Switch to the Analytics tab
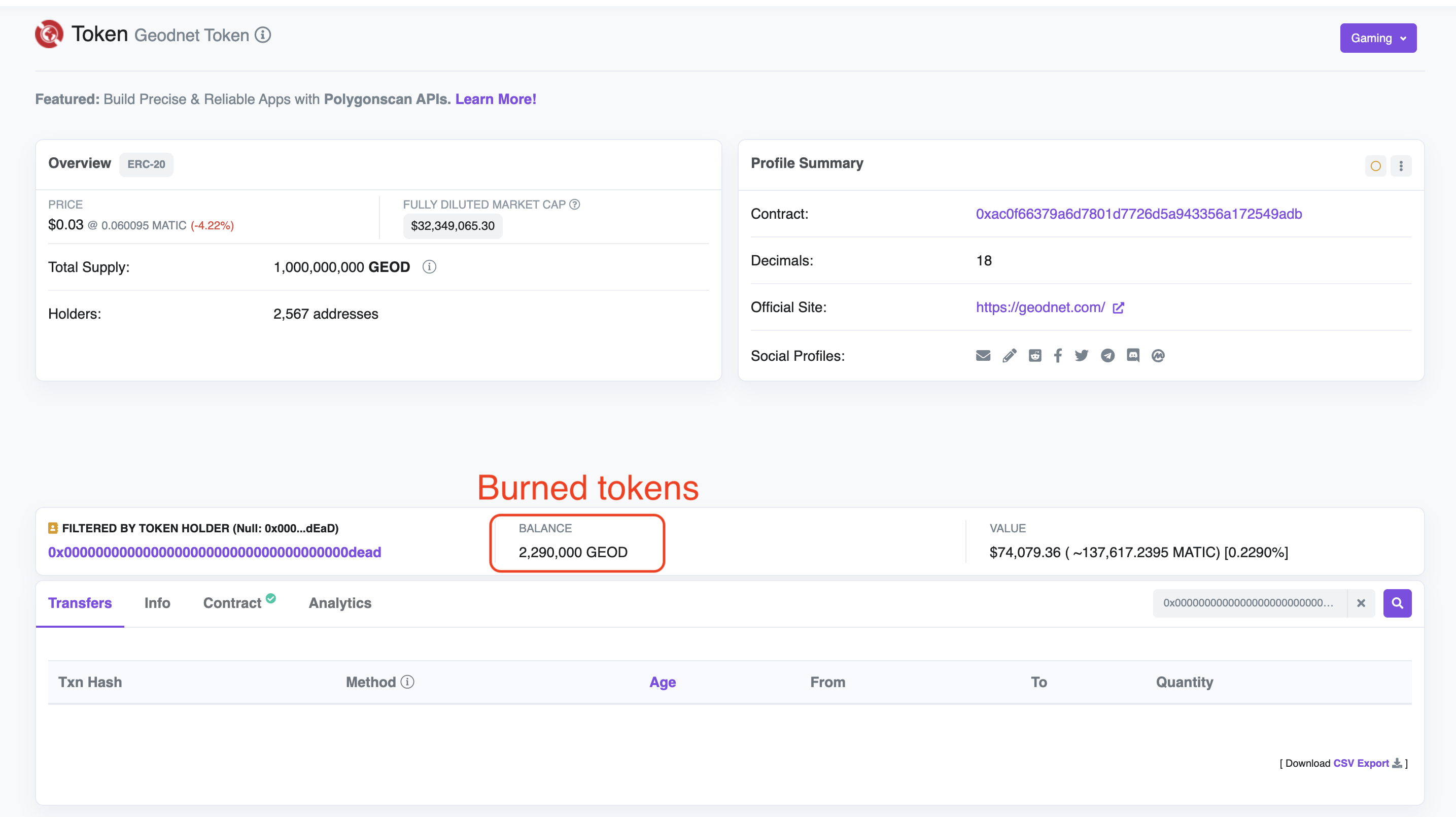This screenshot has height=817, width=1456. coord(340,603)
